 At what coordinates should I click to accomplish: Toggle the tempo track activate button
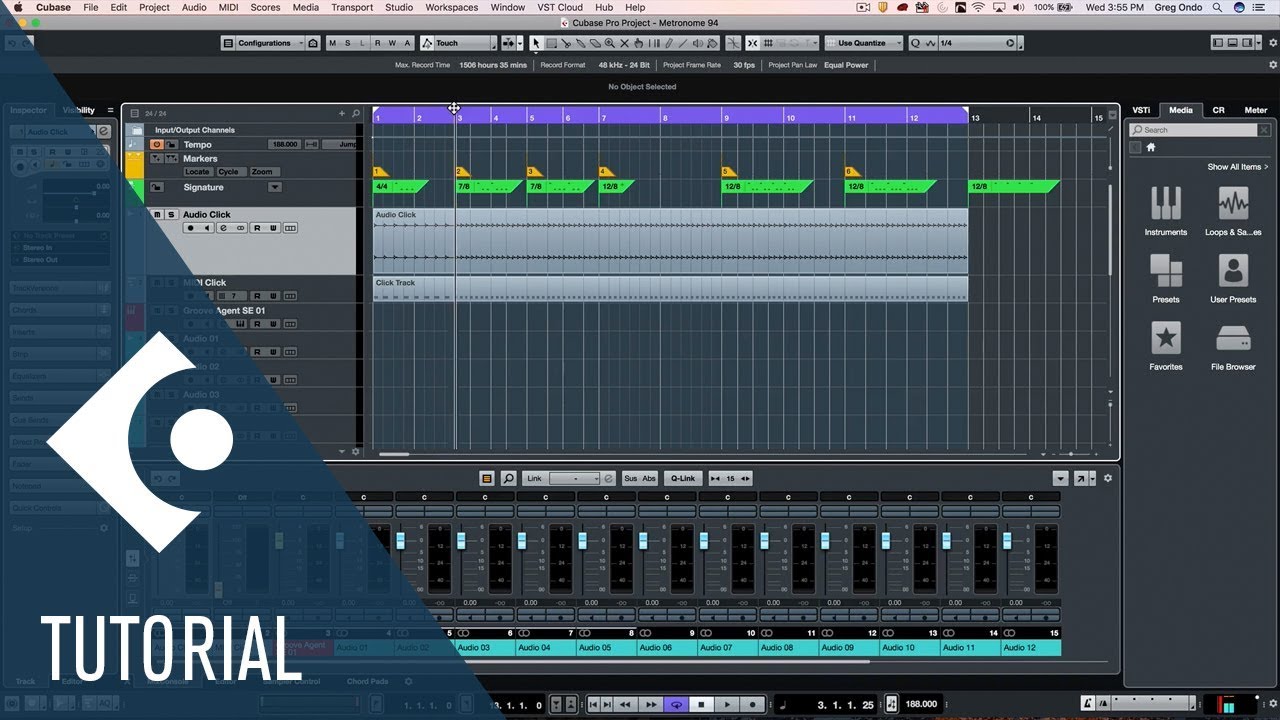[157, 144]
